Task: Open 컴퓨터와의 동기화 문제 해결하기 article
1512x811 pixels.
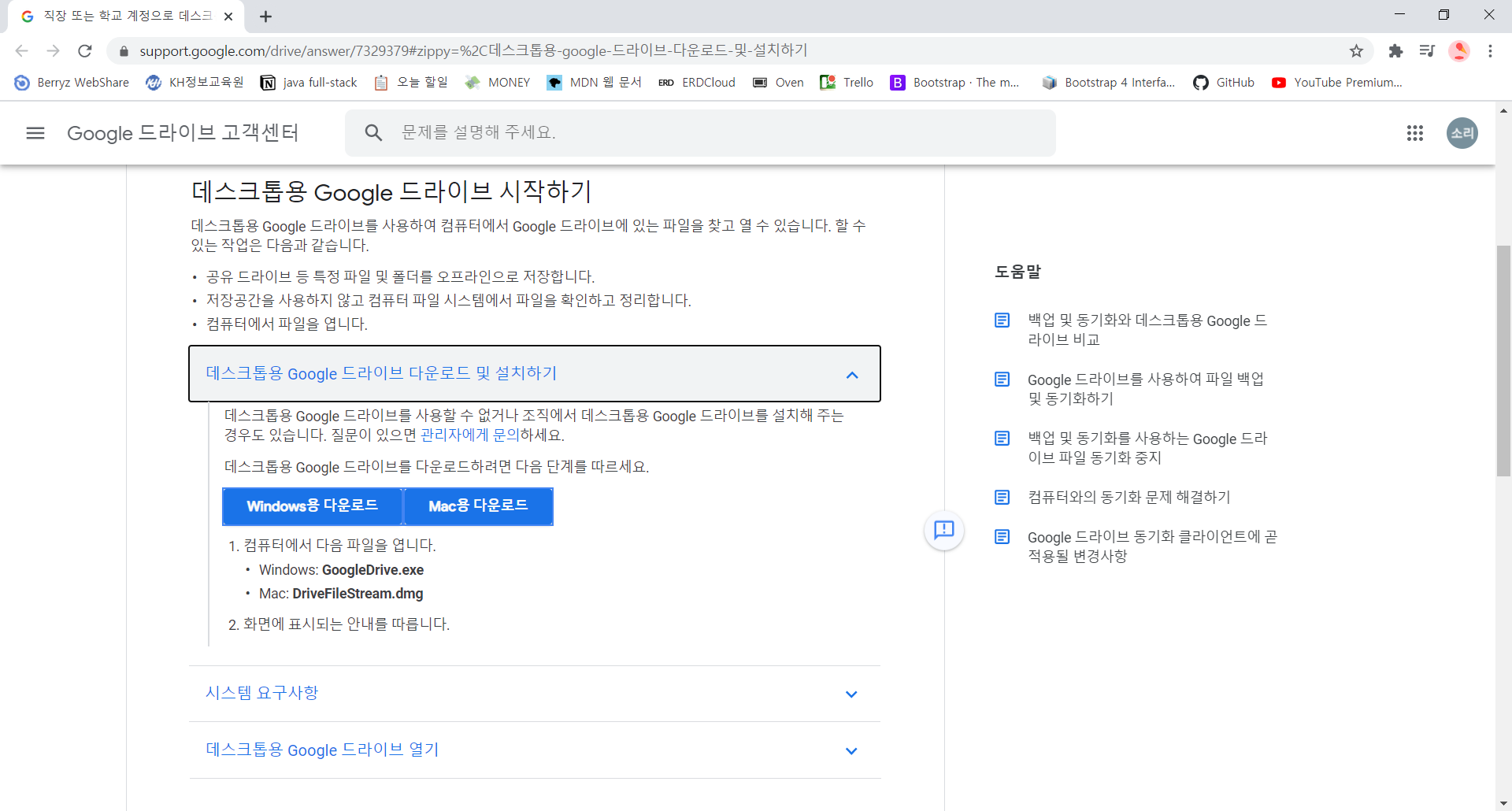Action: click(x=1128, y=498)
